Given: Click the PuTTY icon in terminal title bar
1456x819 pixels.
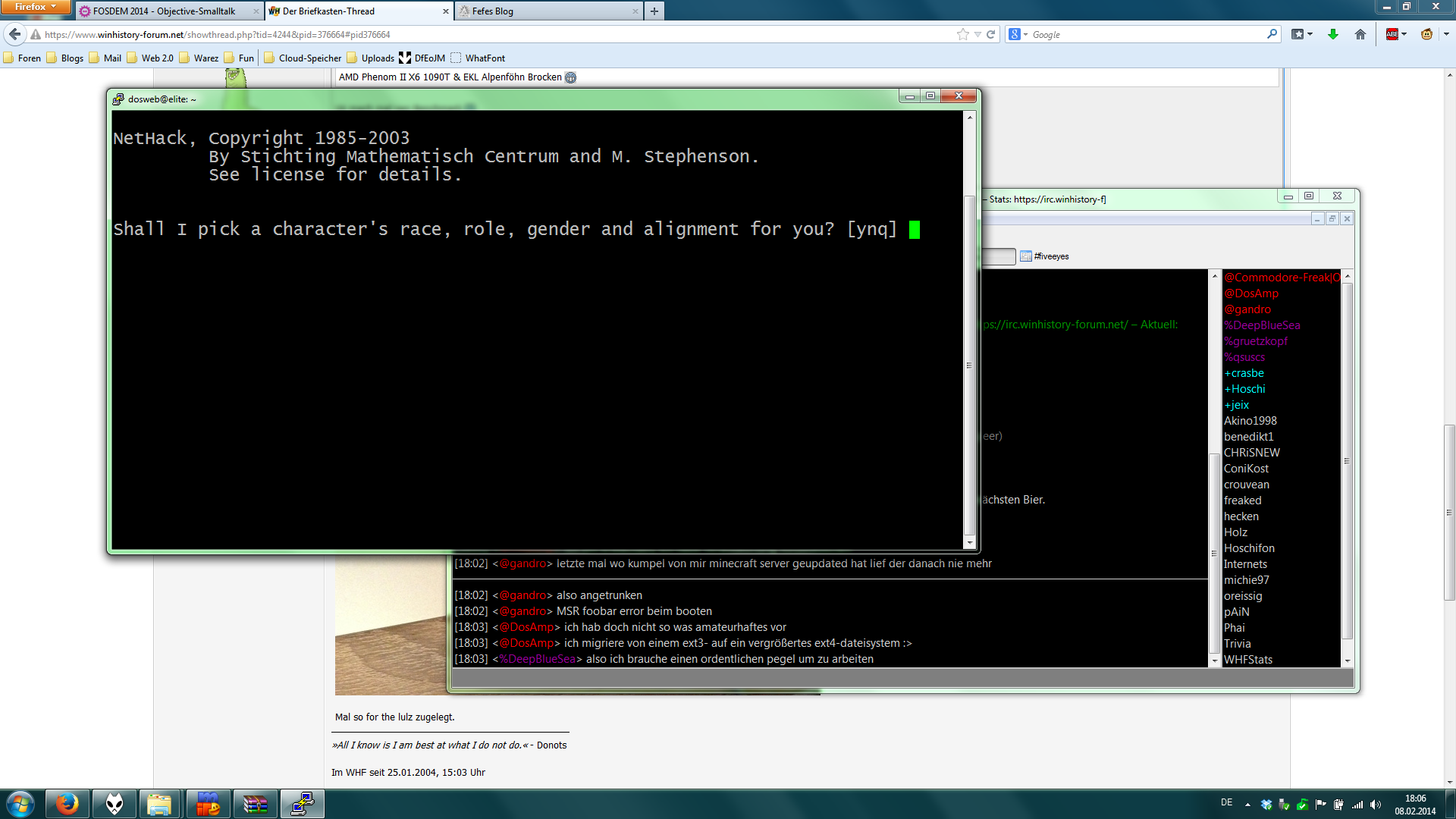Looking at the screenshot, I should (118, 99).
